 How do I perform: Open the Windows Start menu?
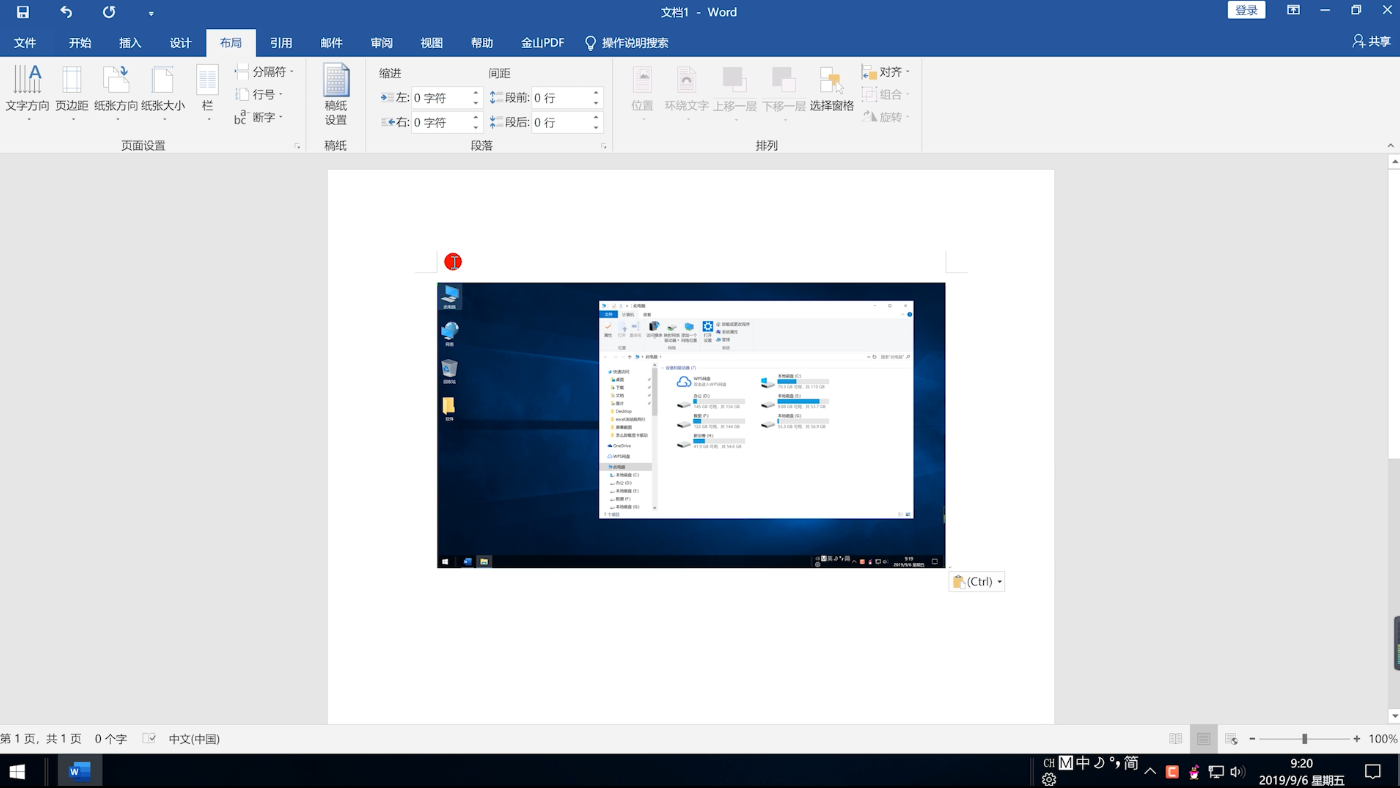(17, 771)
